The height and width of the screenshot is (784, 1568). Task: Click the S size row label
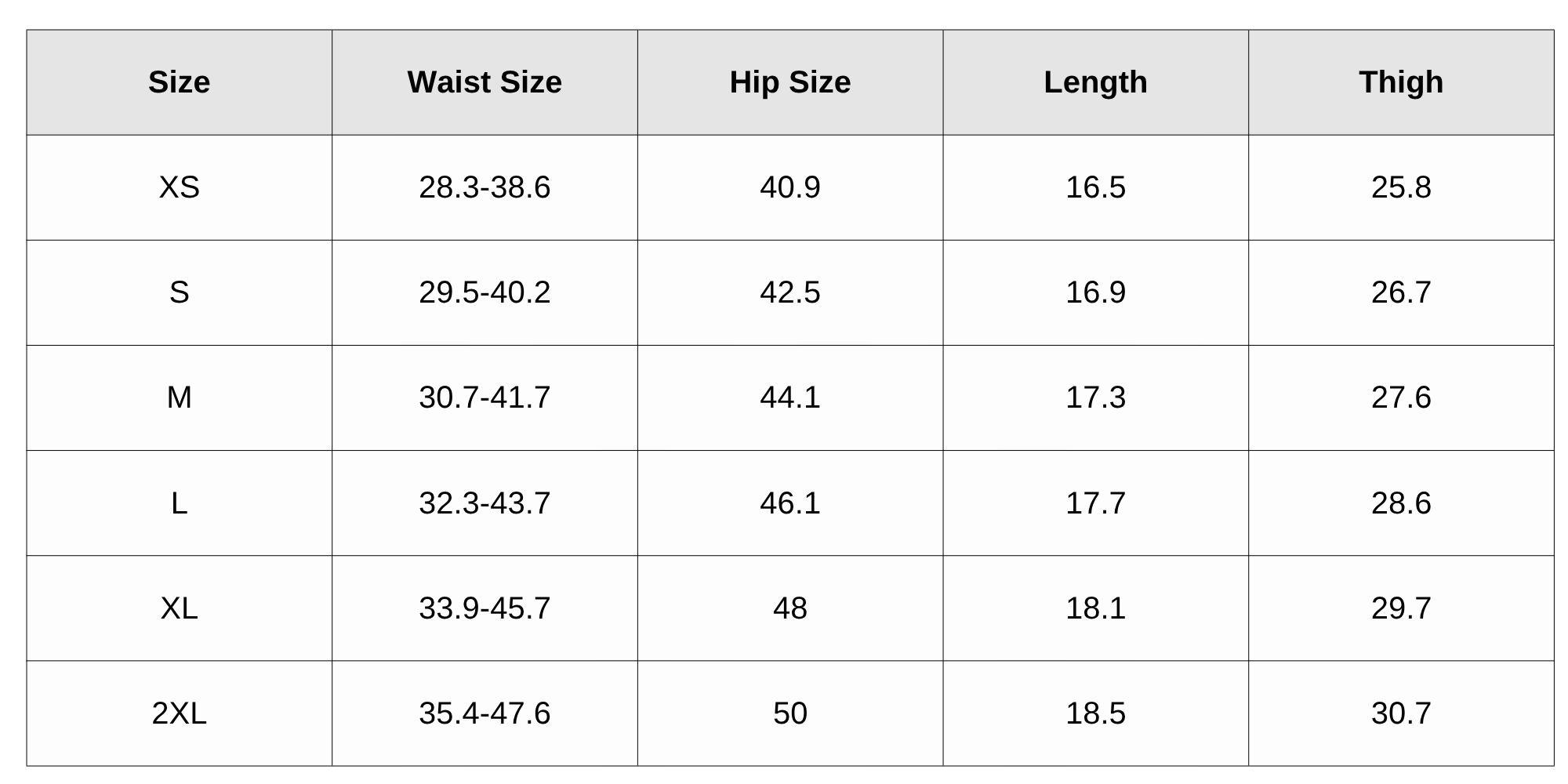179,292
